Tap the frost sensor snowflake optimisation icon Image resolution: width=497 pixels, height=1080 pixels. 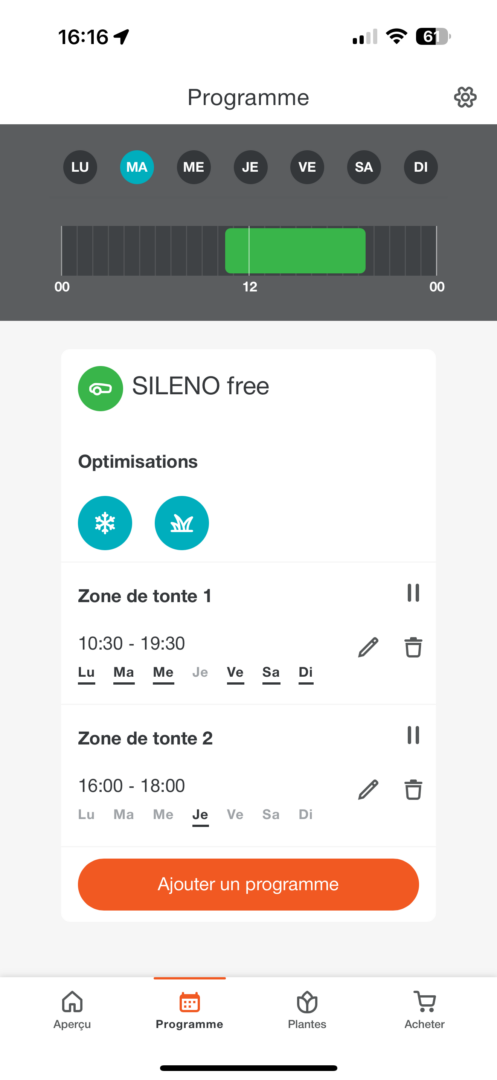tap(105, 523)
